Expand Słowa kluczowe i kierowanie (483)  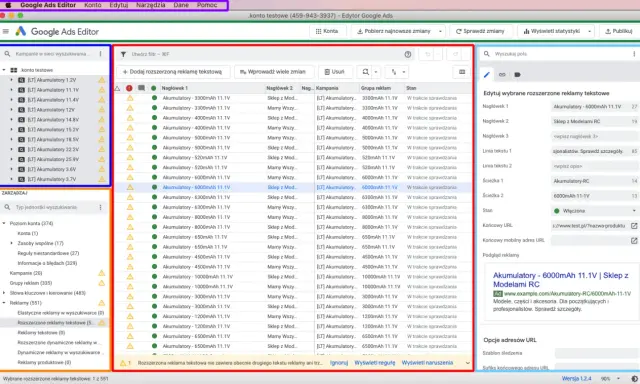[x=4, y=293]
